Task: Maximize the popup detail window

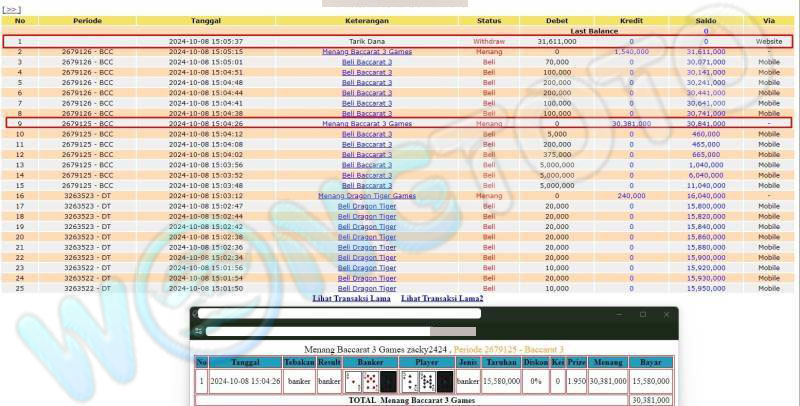Action: 641,314
